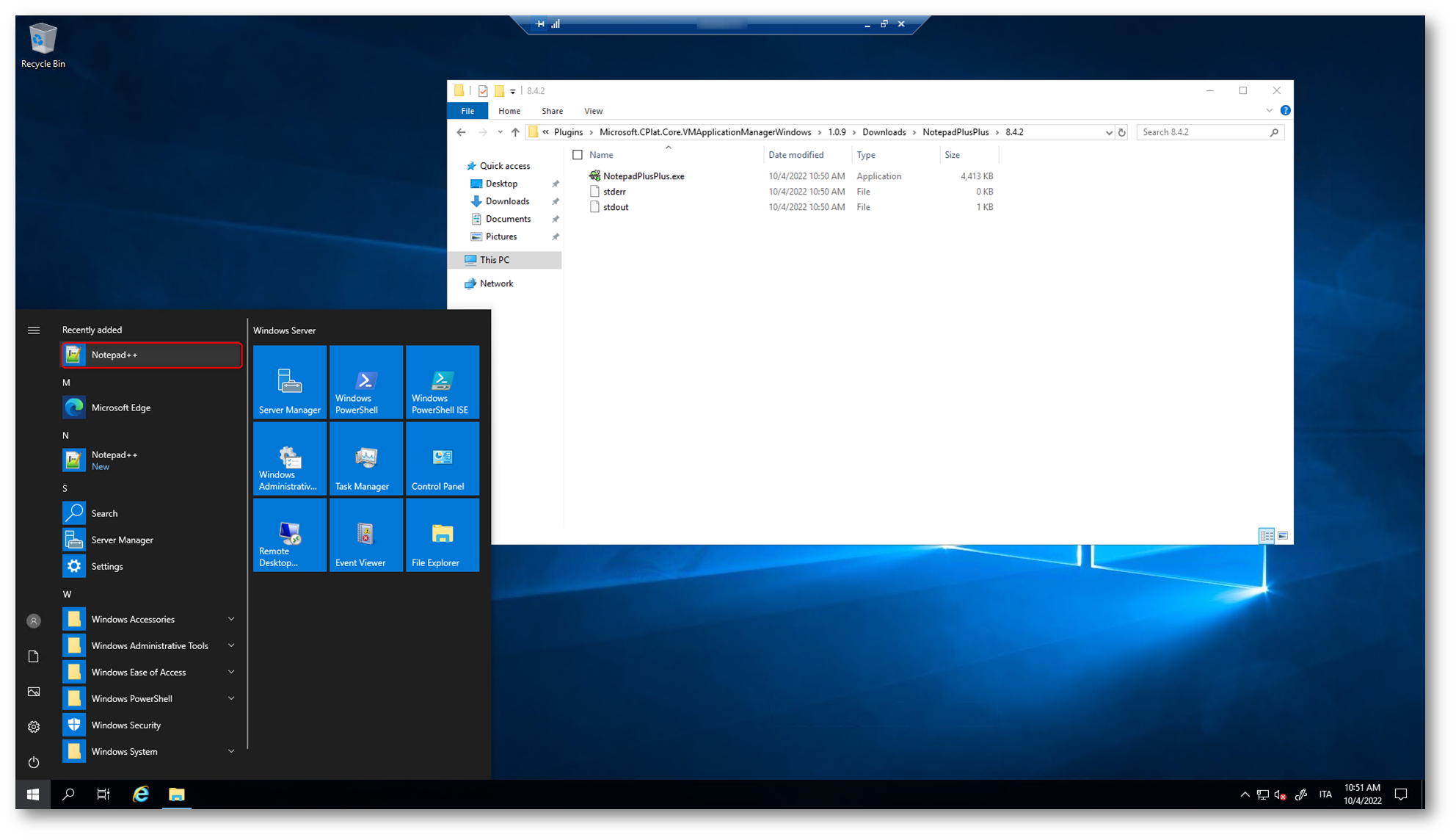Open Task View on taskbar
Image resolution: width=1456 pixels, height=840 pixels.
(103, 794)
